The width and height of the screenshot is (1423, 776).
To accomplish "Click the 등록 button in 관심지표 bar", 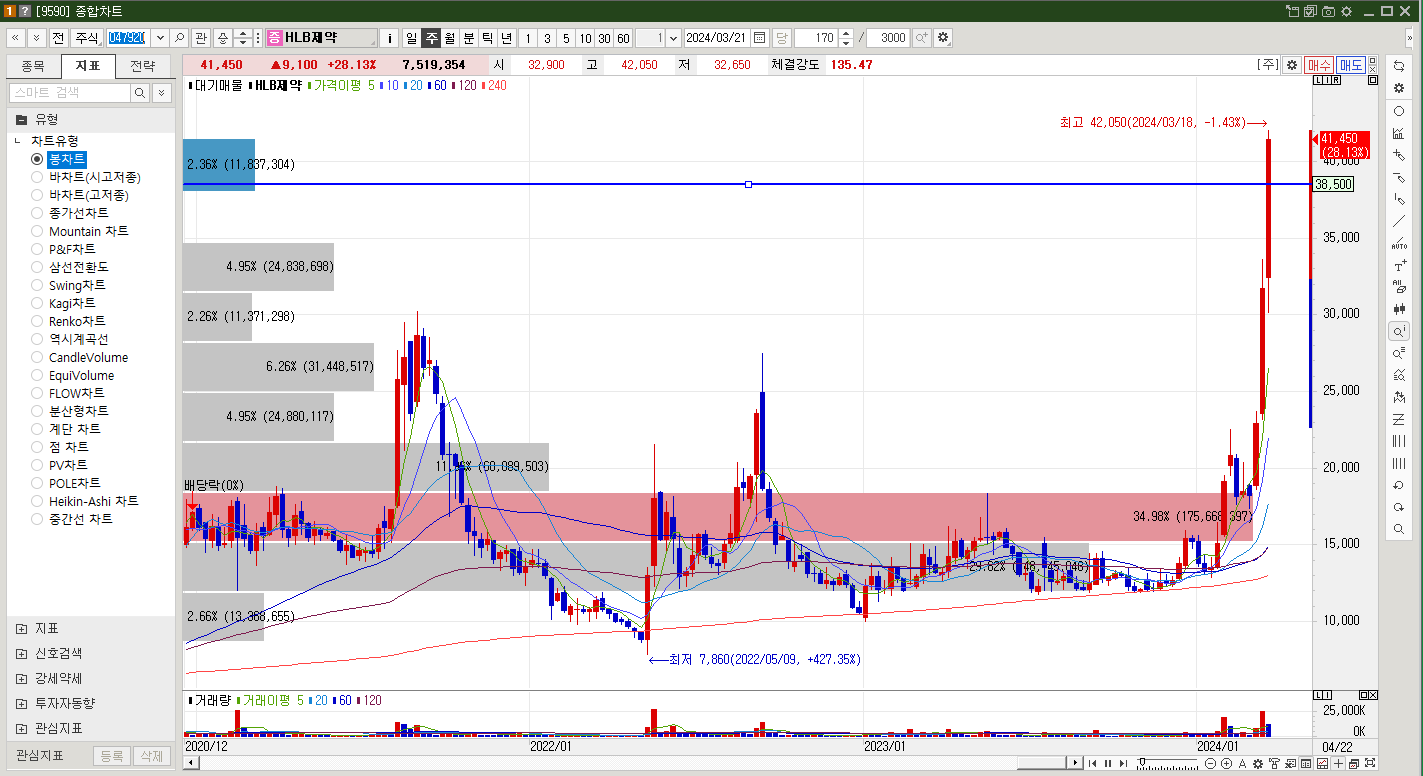I will pos(112,757).
